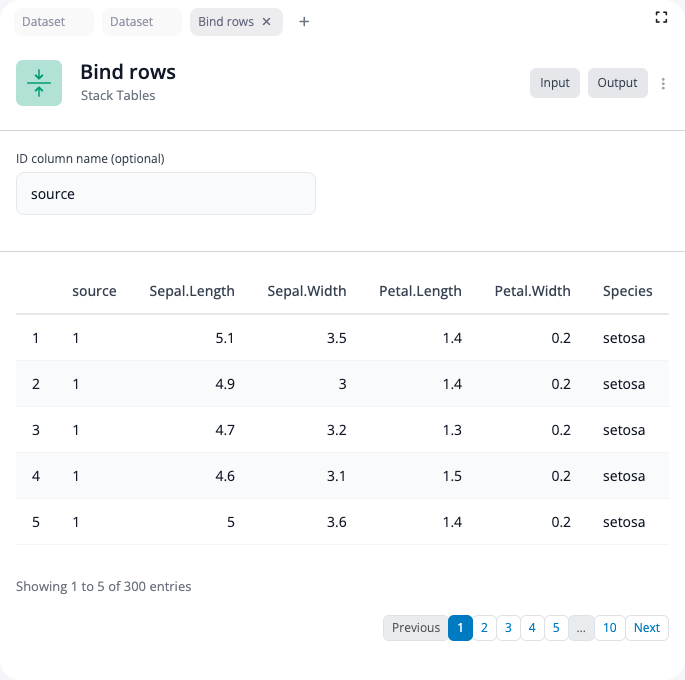Click the Output button

pyautogui.click(x=617, y=83)
